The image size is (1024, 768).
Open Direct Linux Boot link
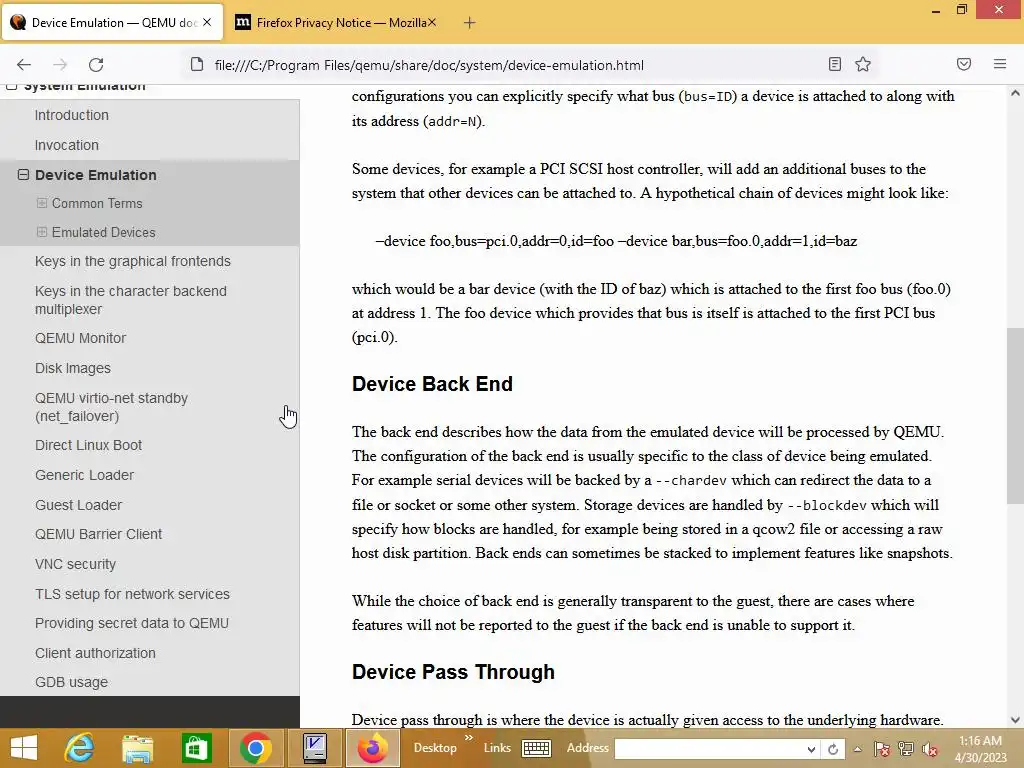88,445
